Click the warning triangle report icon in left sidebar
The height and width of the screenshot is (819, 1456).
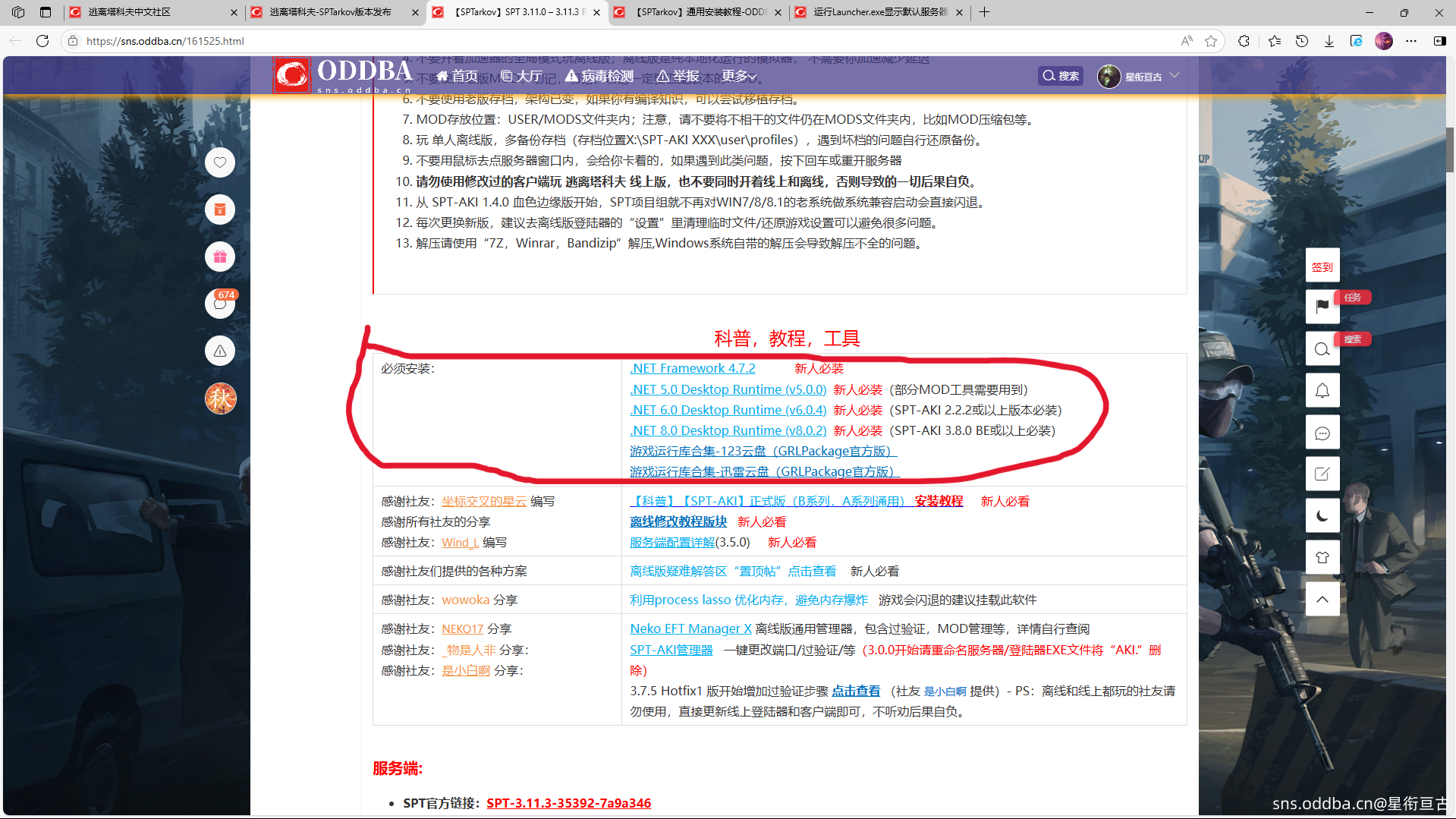(x=220, y=351)
